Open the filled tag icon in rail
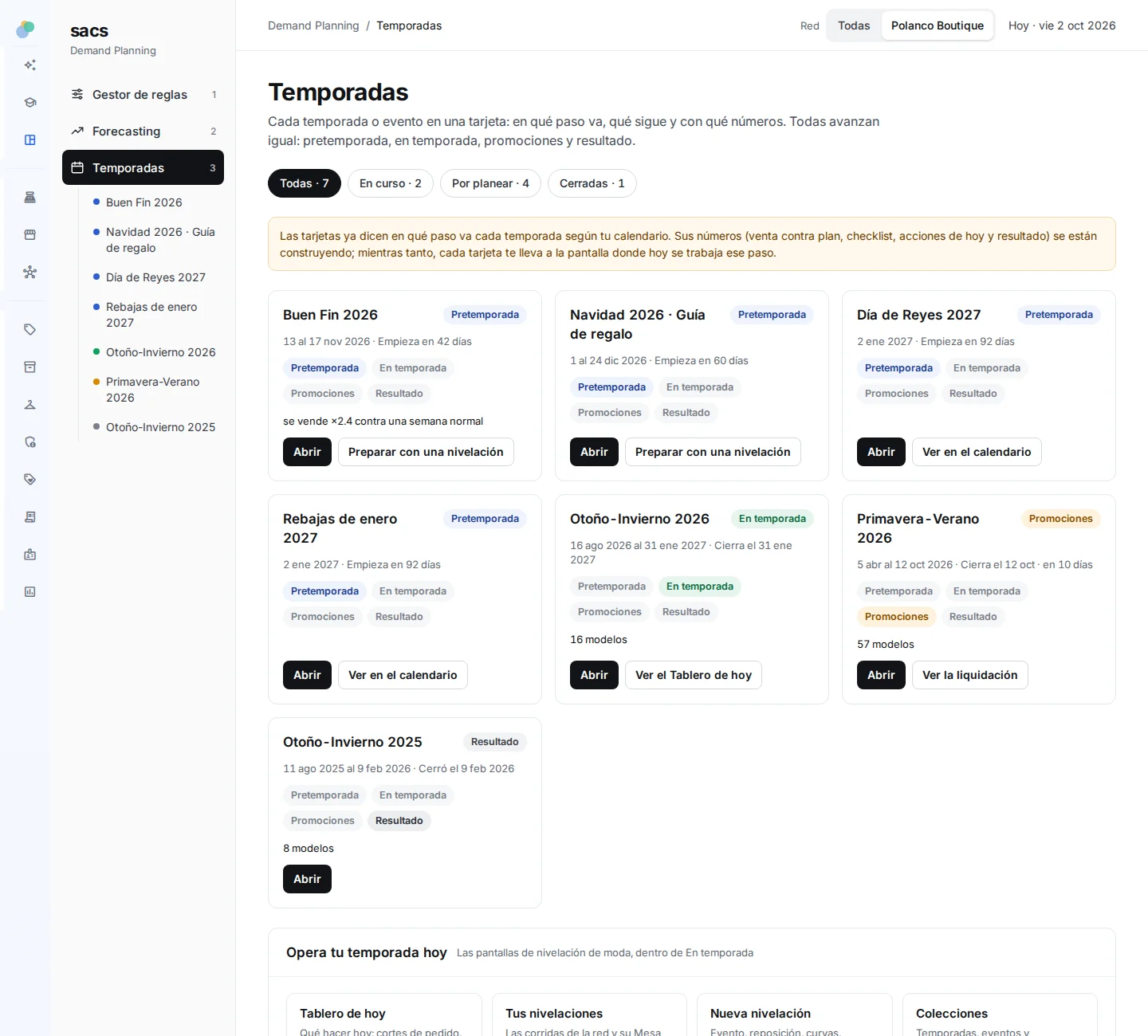The height and width of the screenshot is (1036, 1148). 30,480
